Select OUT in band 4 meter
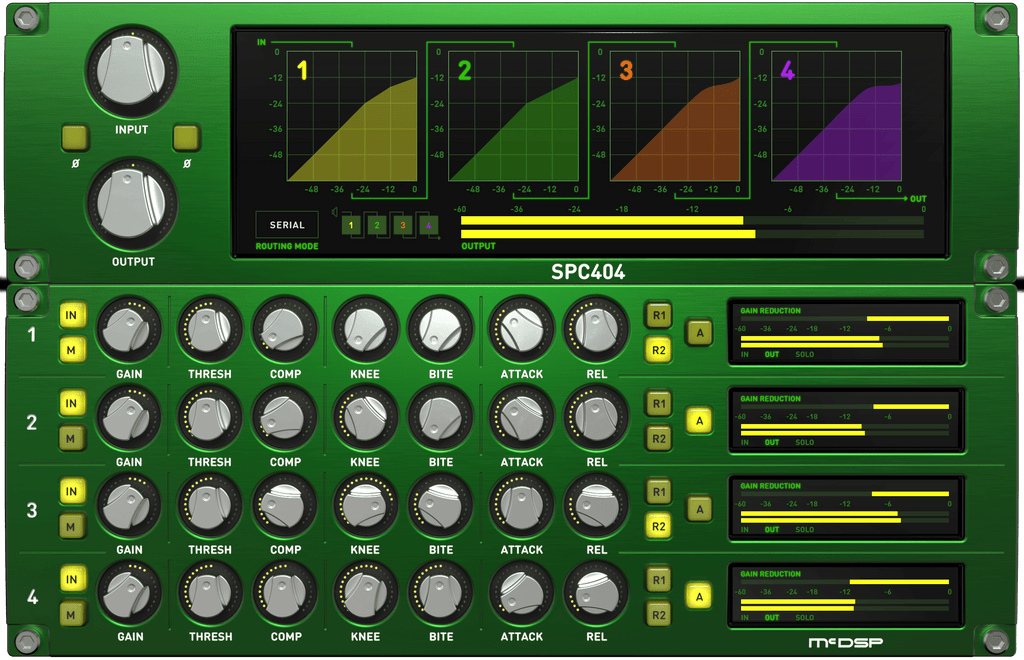Image resolution: width=1024 pixels, height=660 pixels. tap(772, 618)
